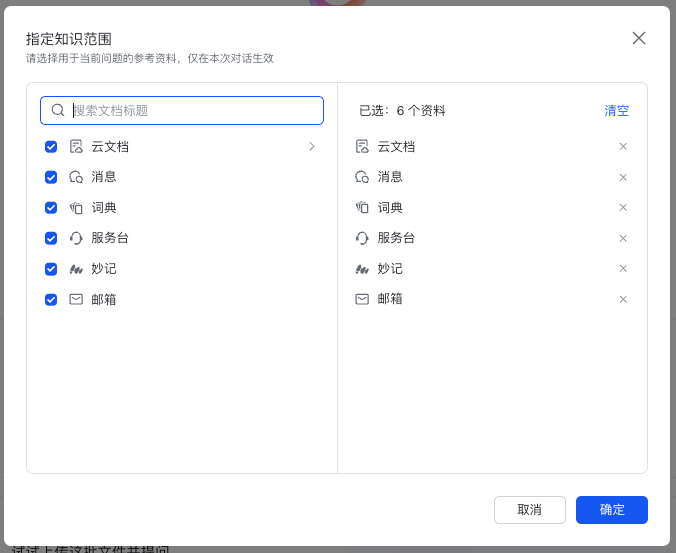Image resolution: width=676 pixels, height=553 pixels.
Task: Close the 指定知识范围 dialog
Action: pos(639,38)
